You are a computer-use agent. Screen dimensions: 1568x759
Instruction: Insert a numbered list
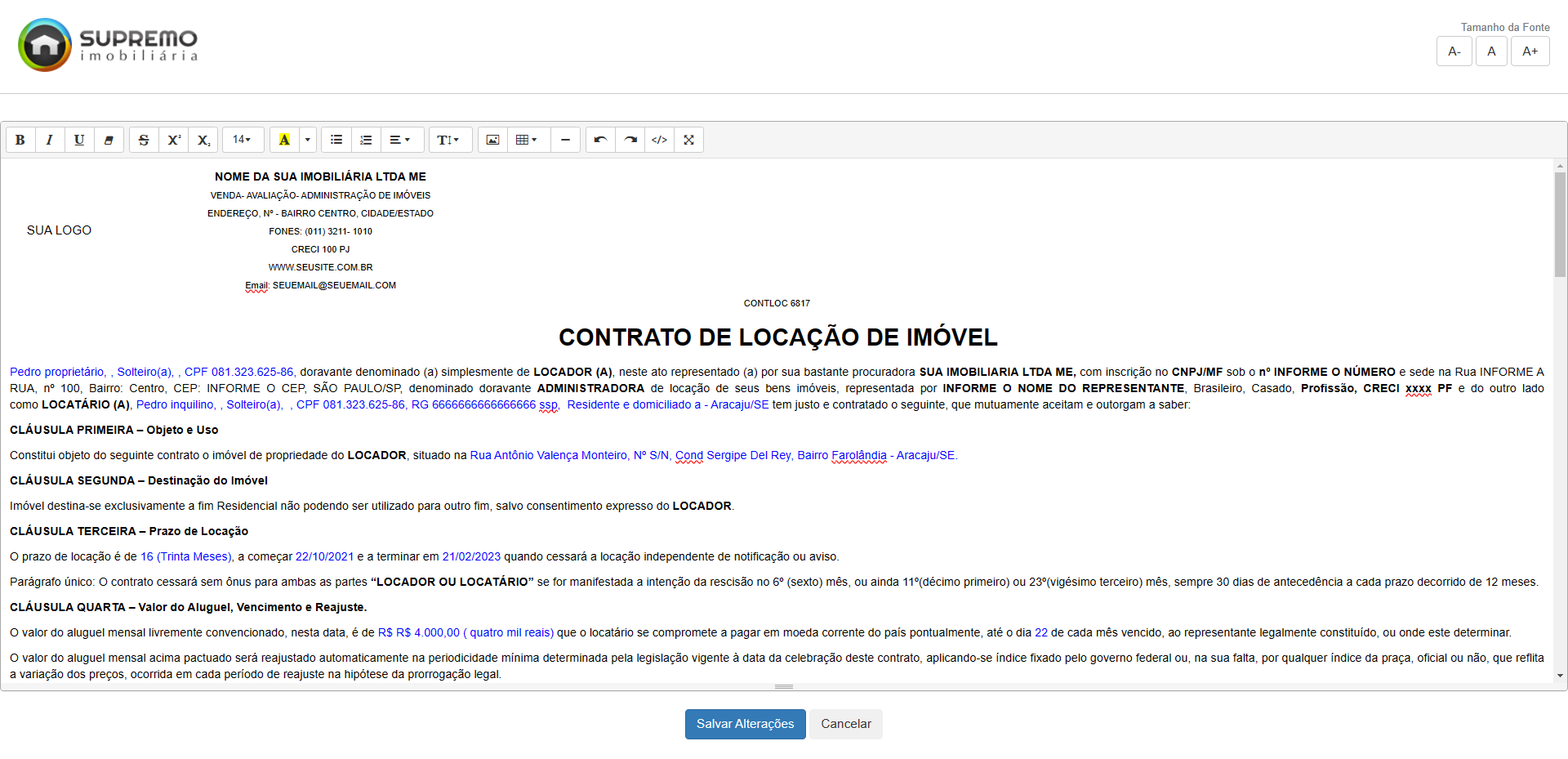366,140
